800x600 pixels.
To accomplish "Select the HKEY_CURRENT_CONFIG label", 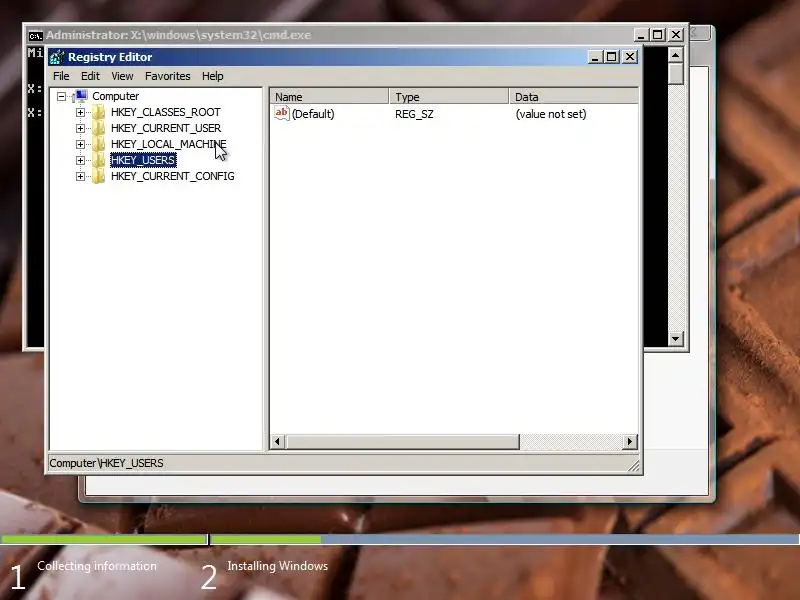I will pos(172,177).
